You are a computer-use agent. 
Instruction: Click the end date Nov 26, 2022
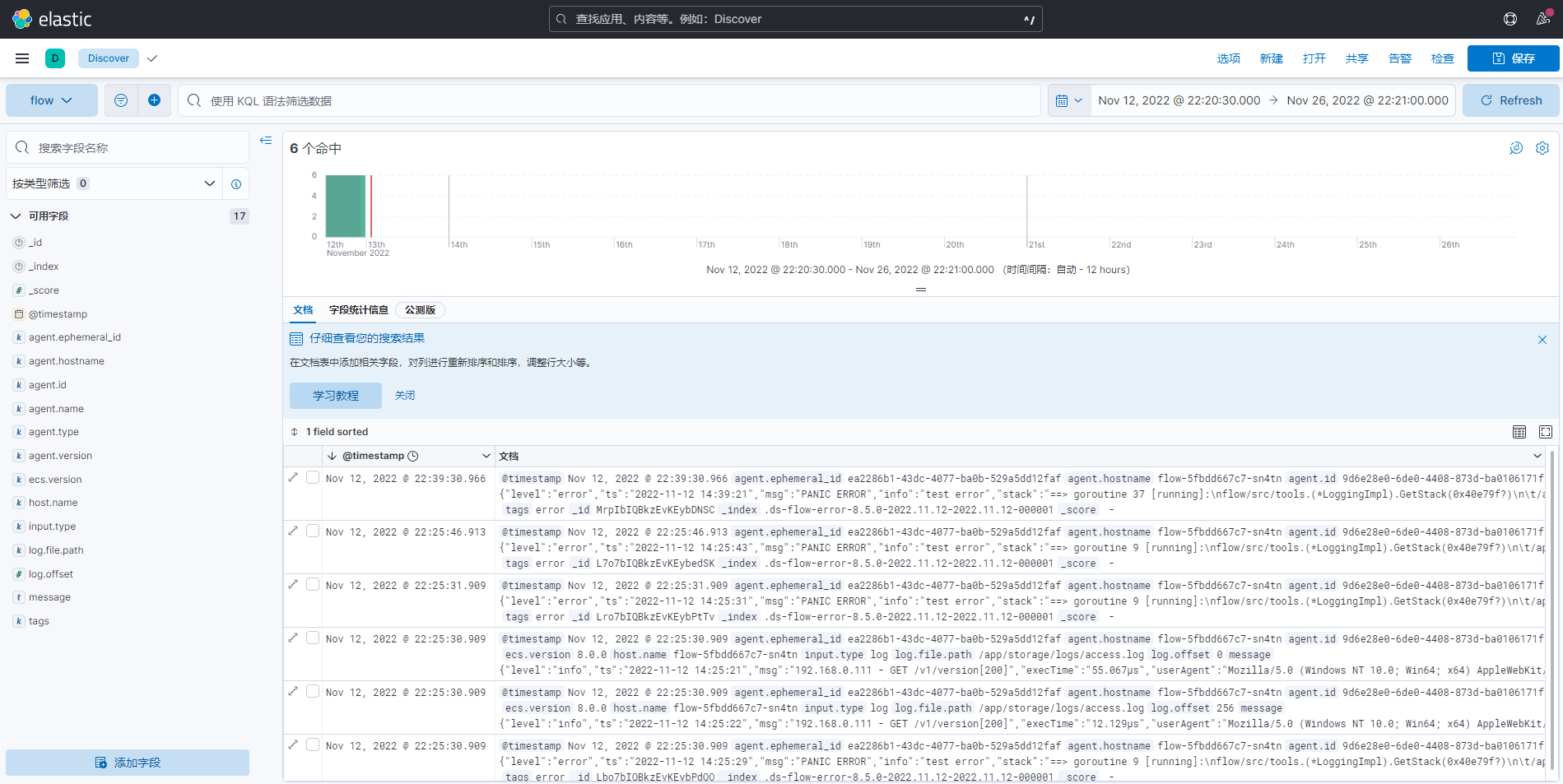pyautogui.click(x=1368, y=100)
